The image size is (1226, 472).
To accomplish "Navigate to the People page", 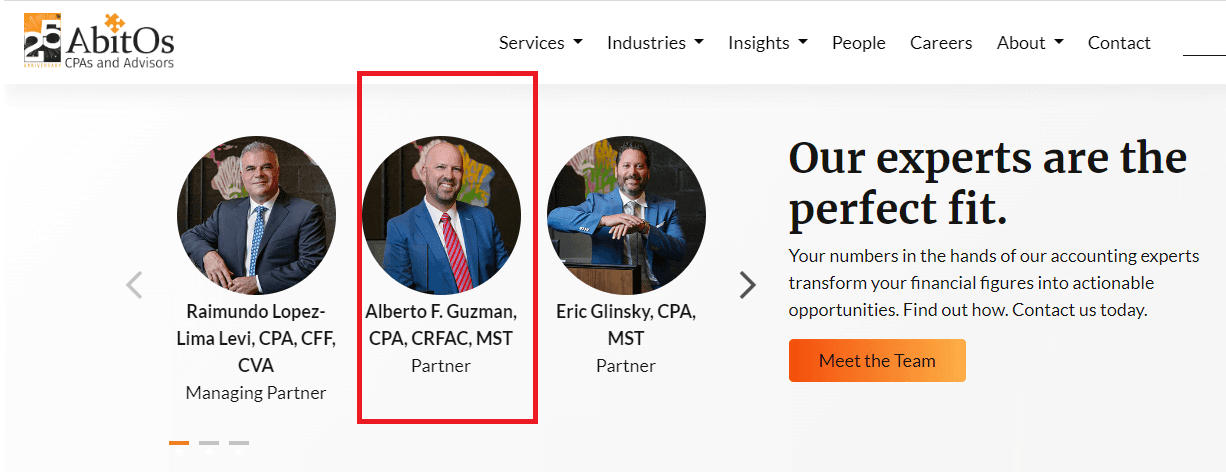I will [859, 43].
